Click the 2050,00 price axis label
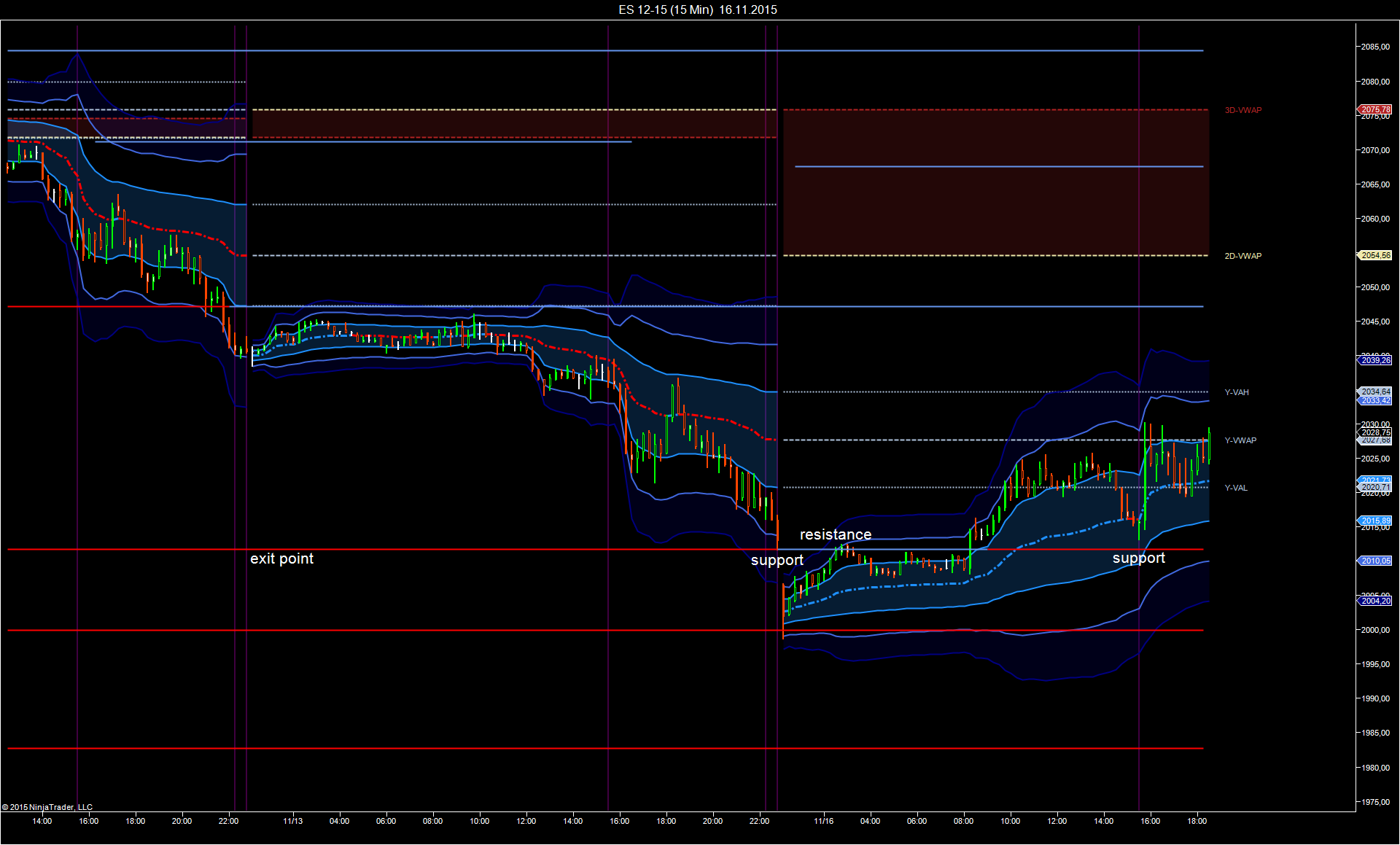The image size is (1400, 845). (1375, 287)
